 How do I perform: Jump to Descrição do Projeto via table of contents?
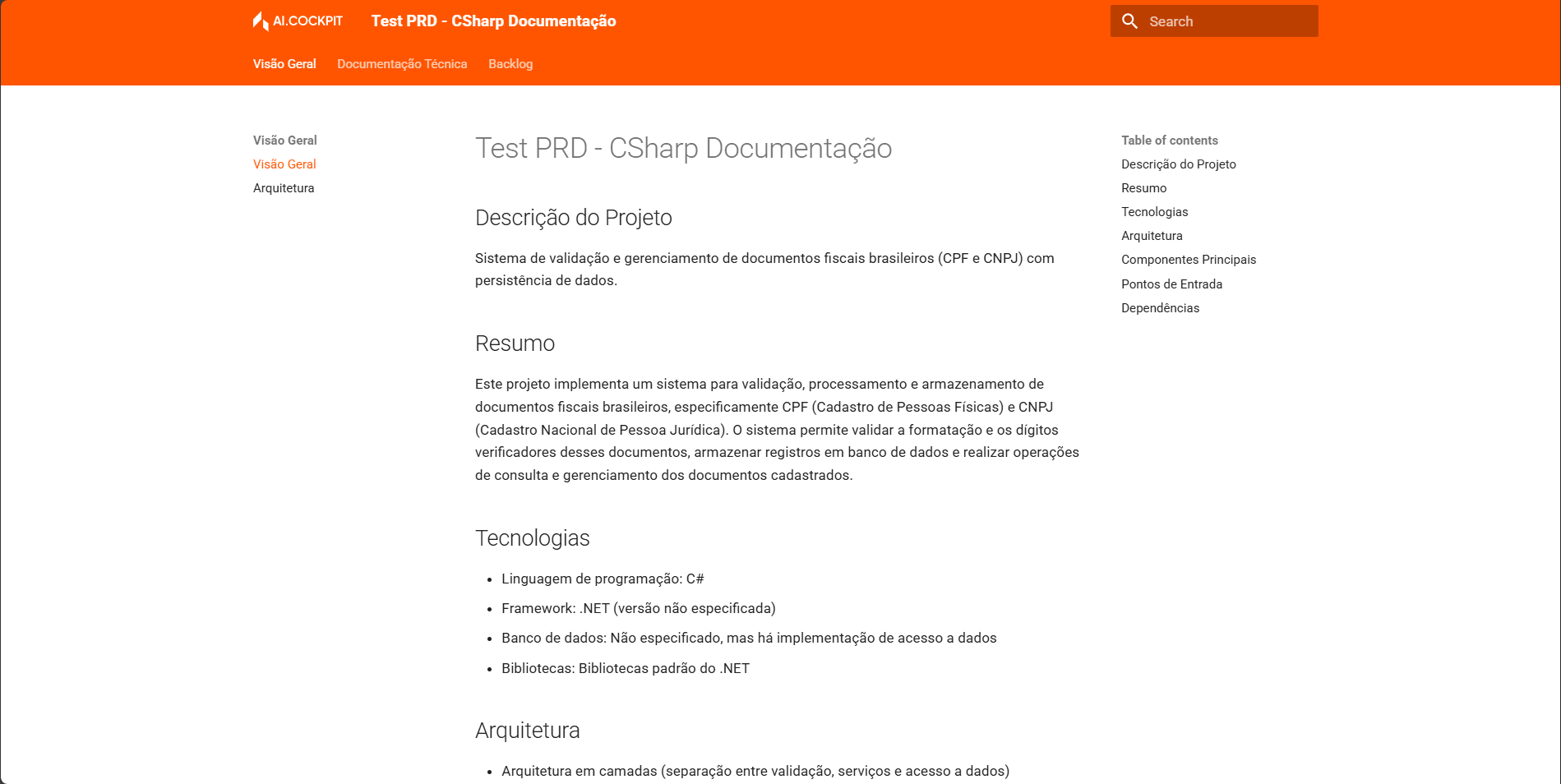click(1179, 164)
